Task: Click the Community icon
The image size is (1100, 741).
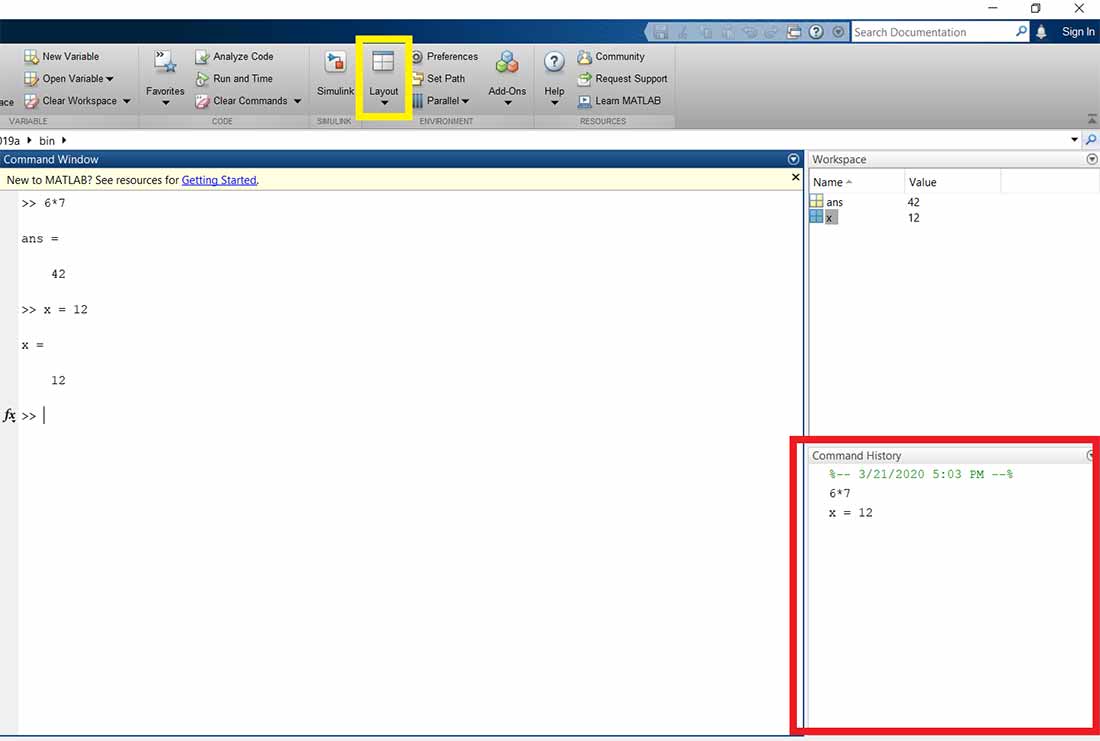Action: 584,57
